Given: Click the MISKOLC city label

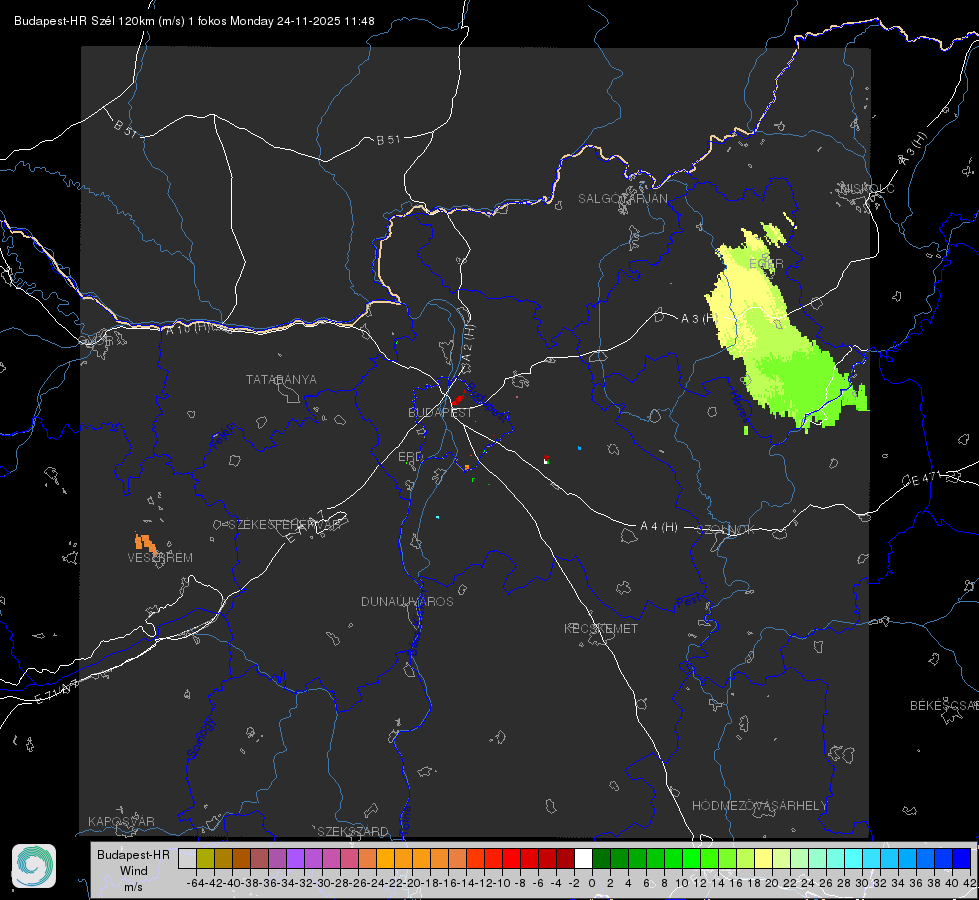Looking at the screenshot, I should pyautogui.click(x=867, y=189).
